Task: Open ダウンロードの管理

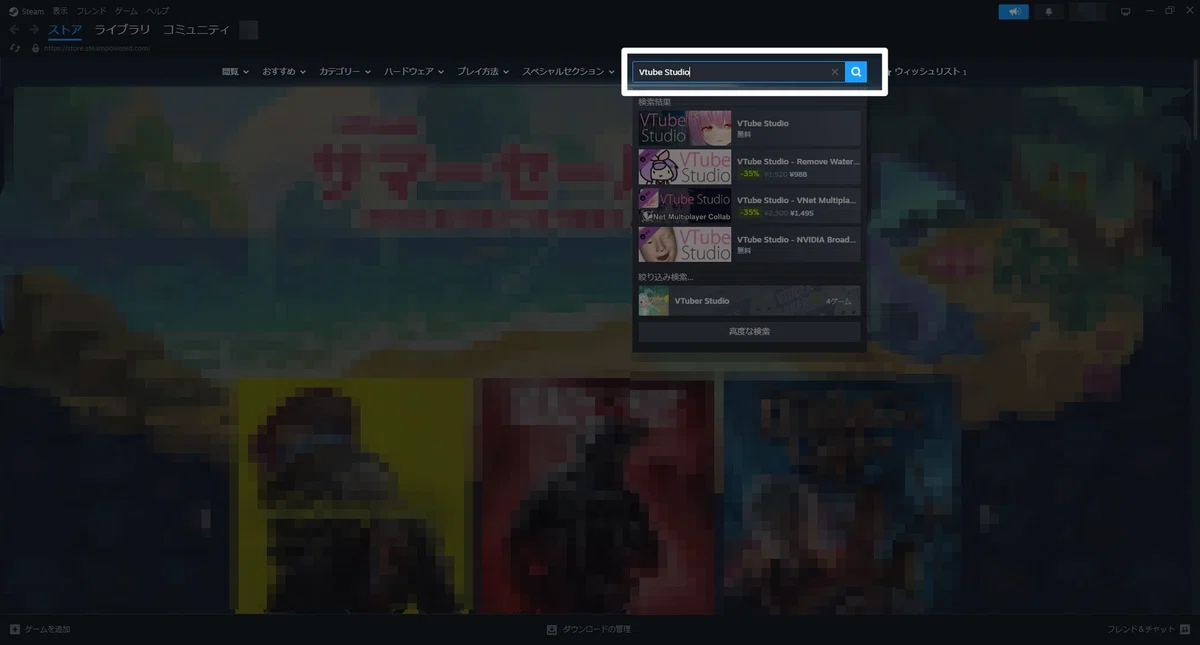Action: [x=589, y=629]
